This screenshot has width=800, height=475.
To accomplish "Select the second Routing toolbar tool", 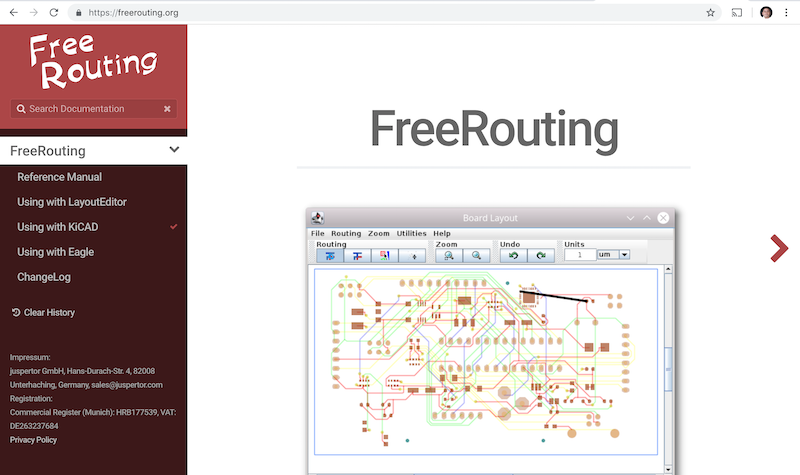I will pos(357,256).
